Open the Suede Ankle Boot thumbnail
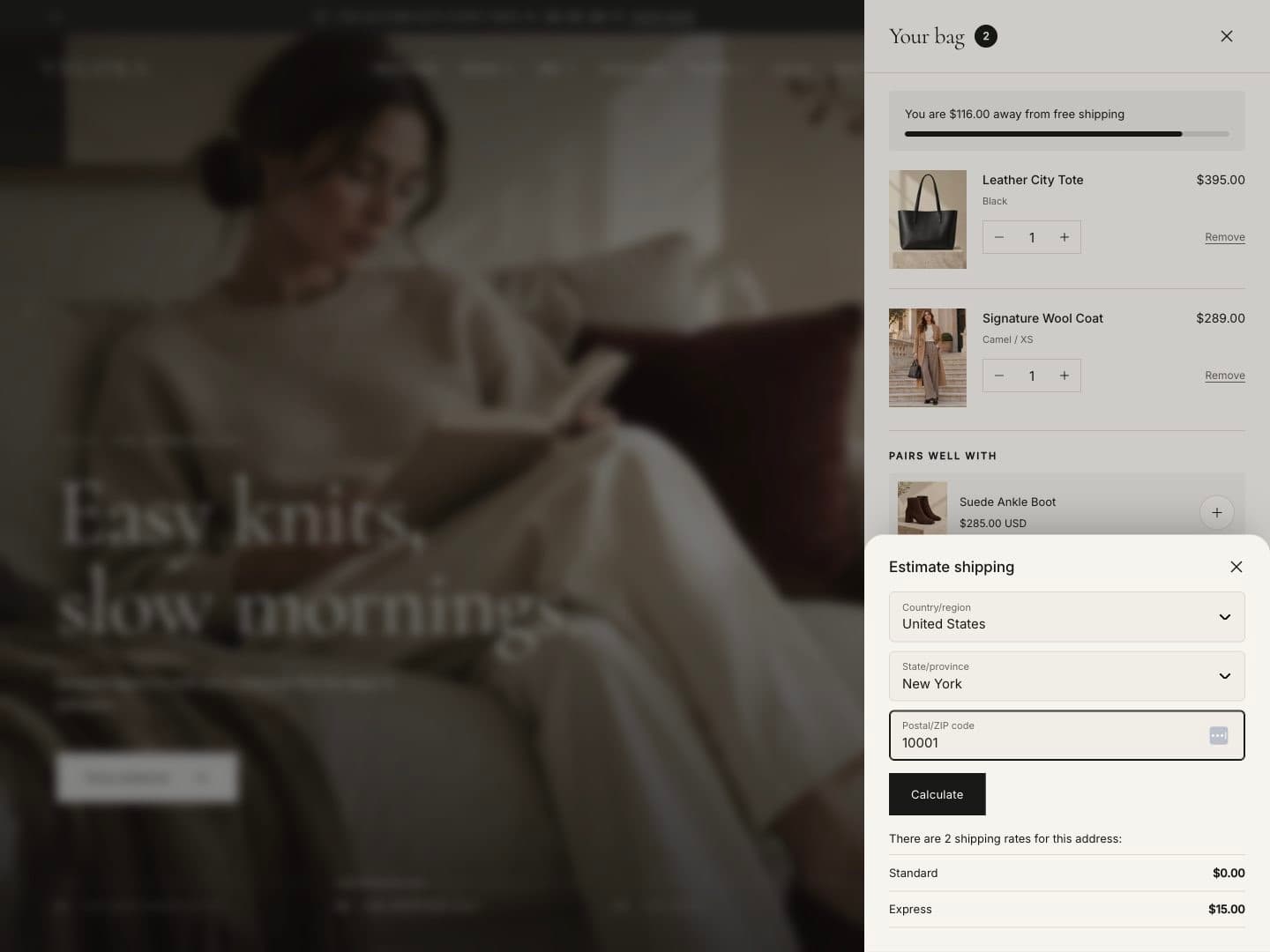Screen dimensions: 1270x952 coord(923,508)
